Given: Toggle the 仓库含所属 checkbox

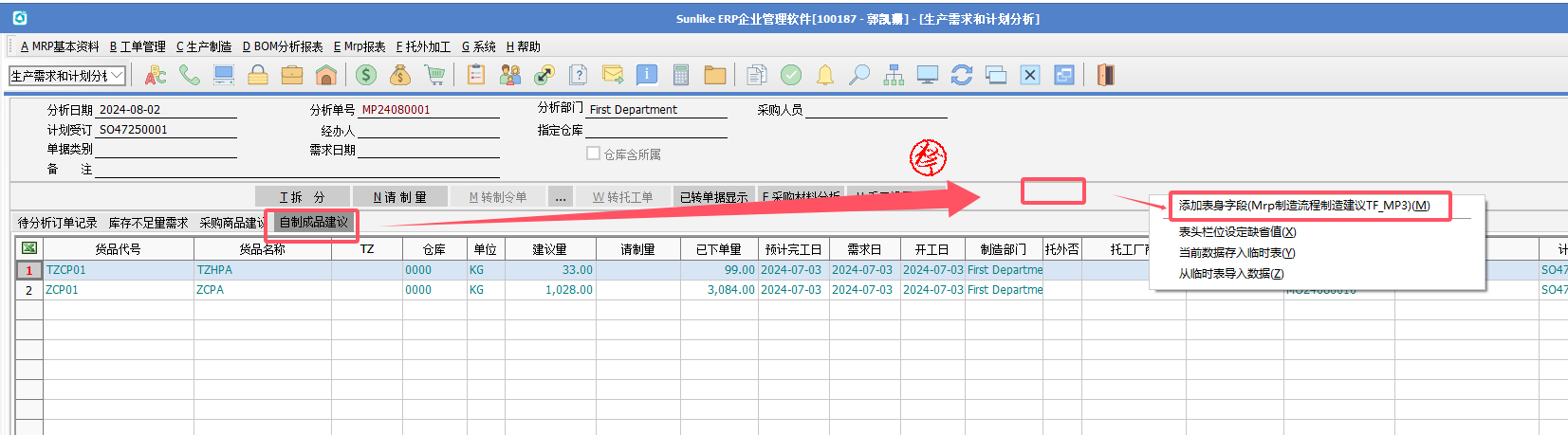Looking at the screenshot, I should click(x=593, y=154).
